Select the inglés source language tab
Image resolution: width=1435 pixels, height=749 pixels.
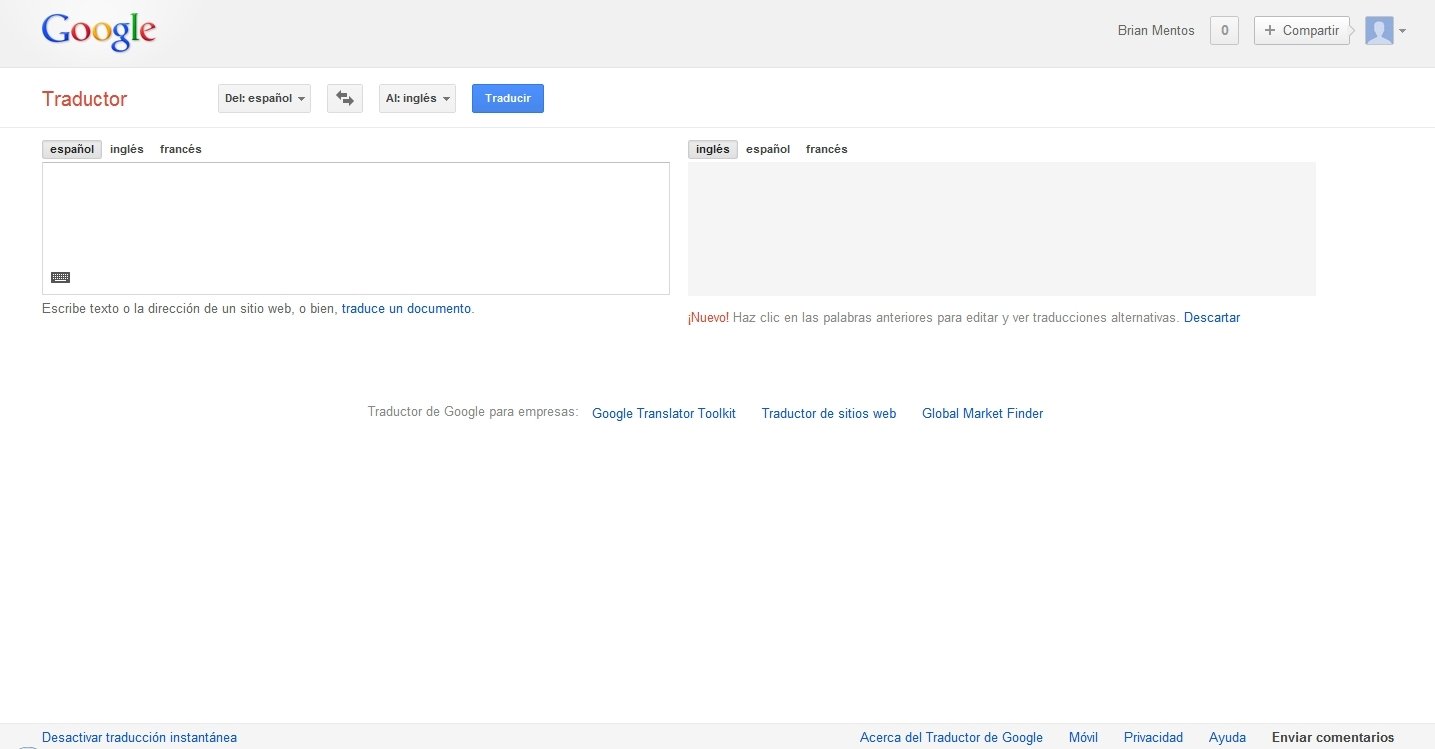click(x=127, y=149)
